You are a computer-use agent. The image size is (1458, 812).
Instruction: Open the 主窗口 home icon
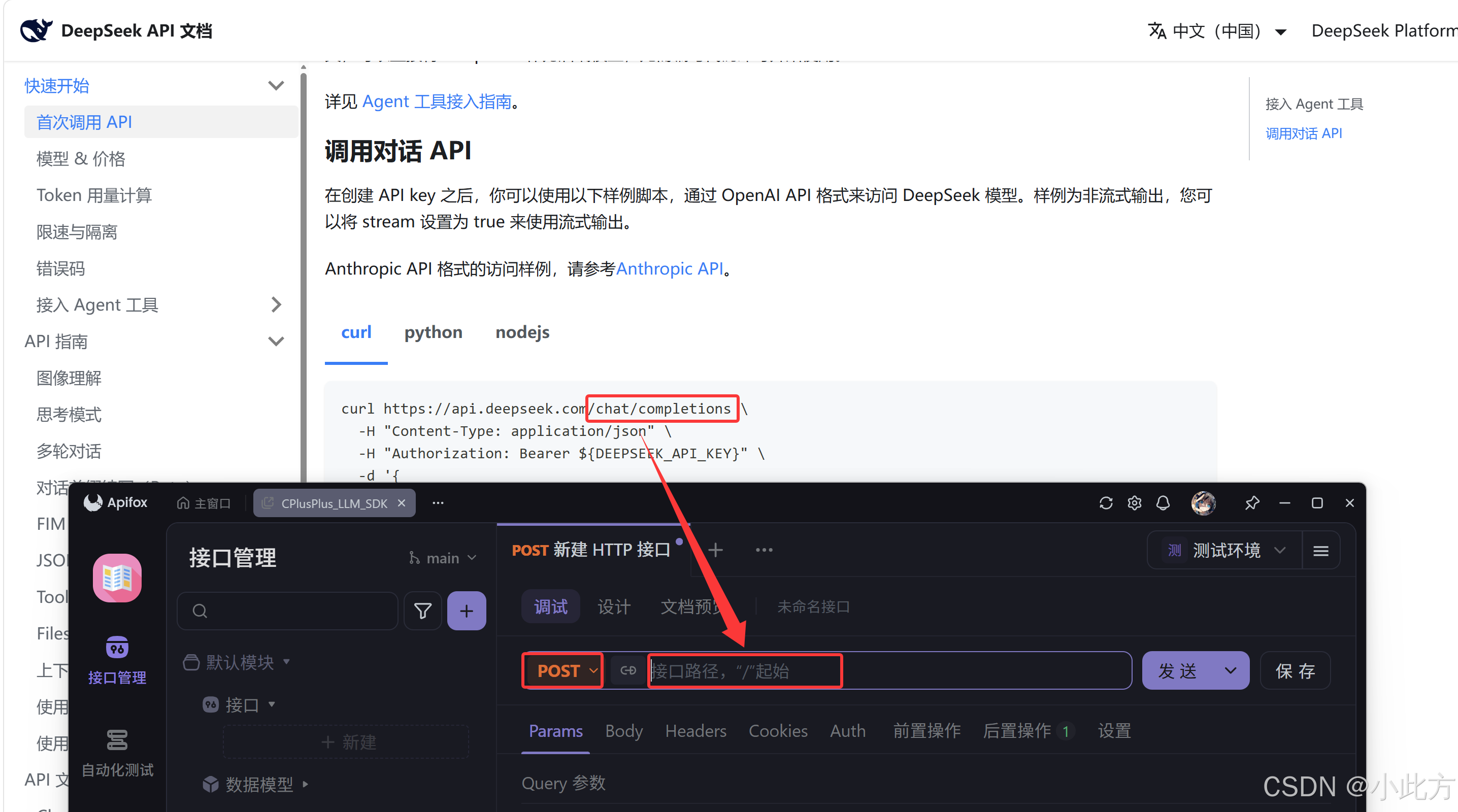click(x=183, y=503)
